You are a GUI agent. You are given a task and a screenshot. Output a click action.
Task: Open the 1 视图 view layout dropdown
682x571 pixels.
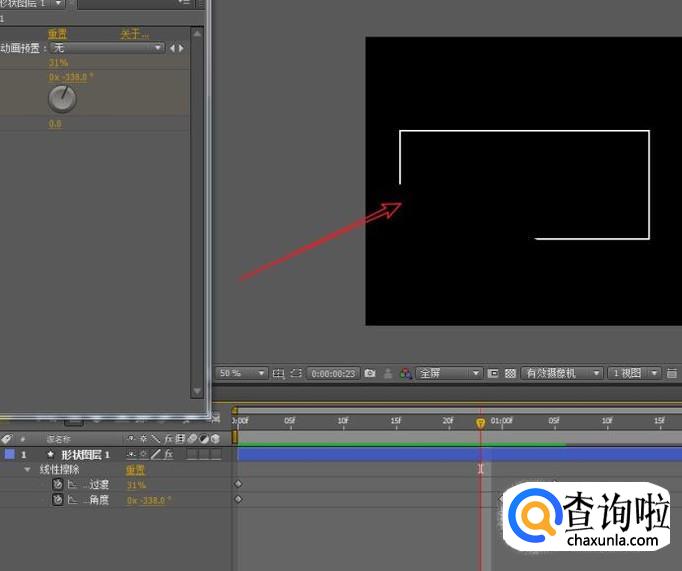(x=633, y=373)
